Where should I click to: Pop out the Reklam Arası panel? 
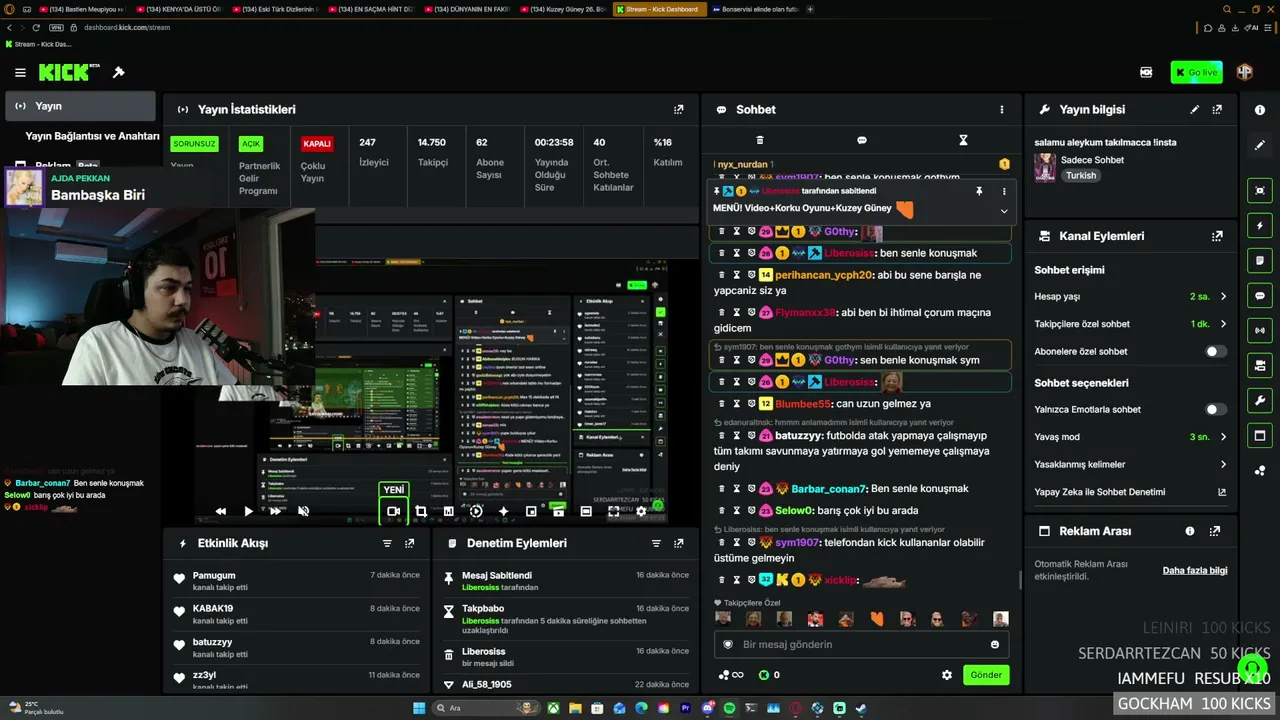[1217, 531]
